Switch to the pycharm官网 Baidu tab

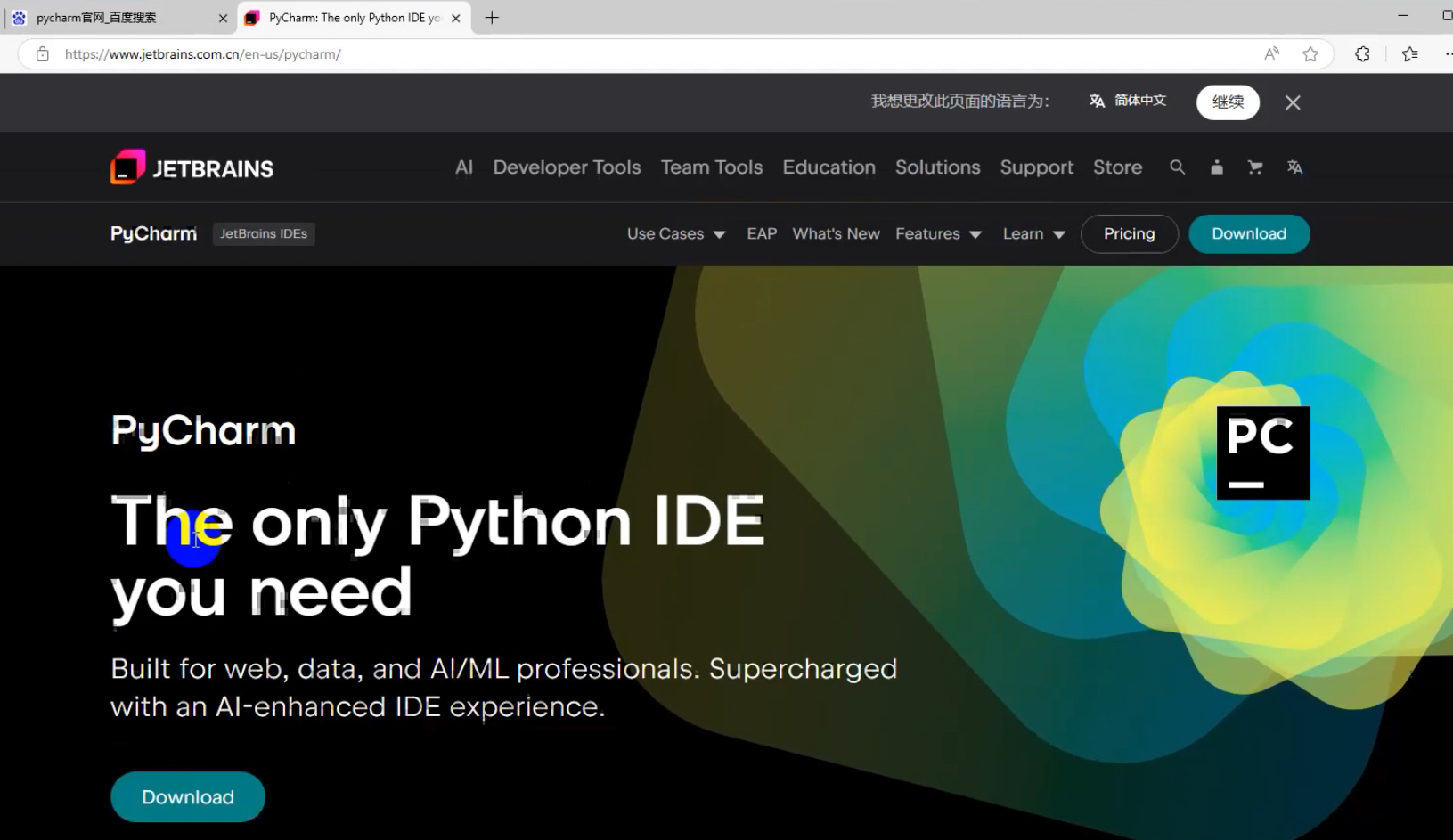click(x=118, y=18)
